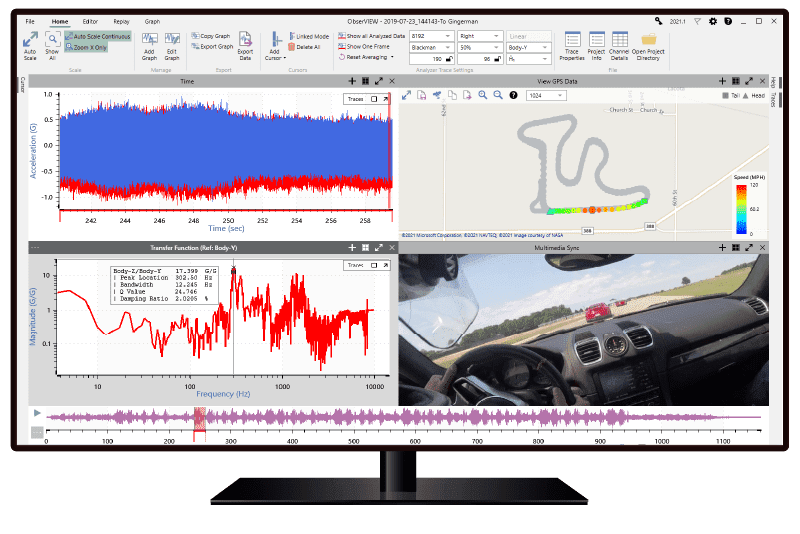This screenshot has width=800, height=534.
Task: Zoom in on the GPS map
Action: pos(483,95)
